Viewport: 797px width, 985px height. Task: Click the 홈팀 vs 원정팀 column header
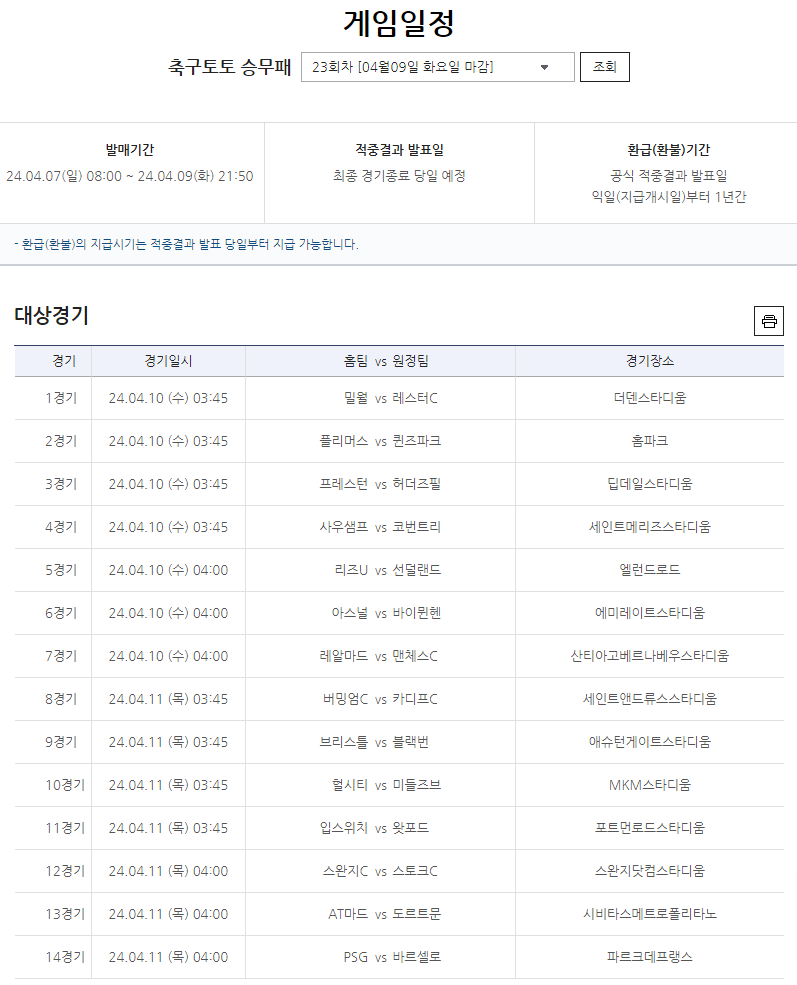coord(380,361)
